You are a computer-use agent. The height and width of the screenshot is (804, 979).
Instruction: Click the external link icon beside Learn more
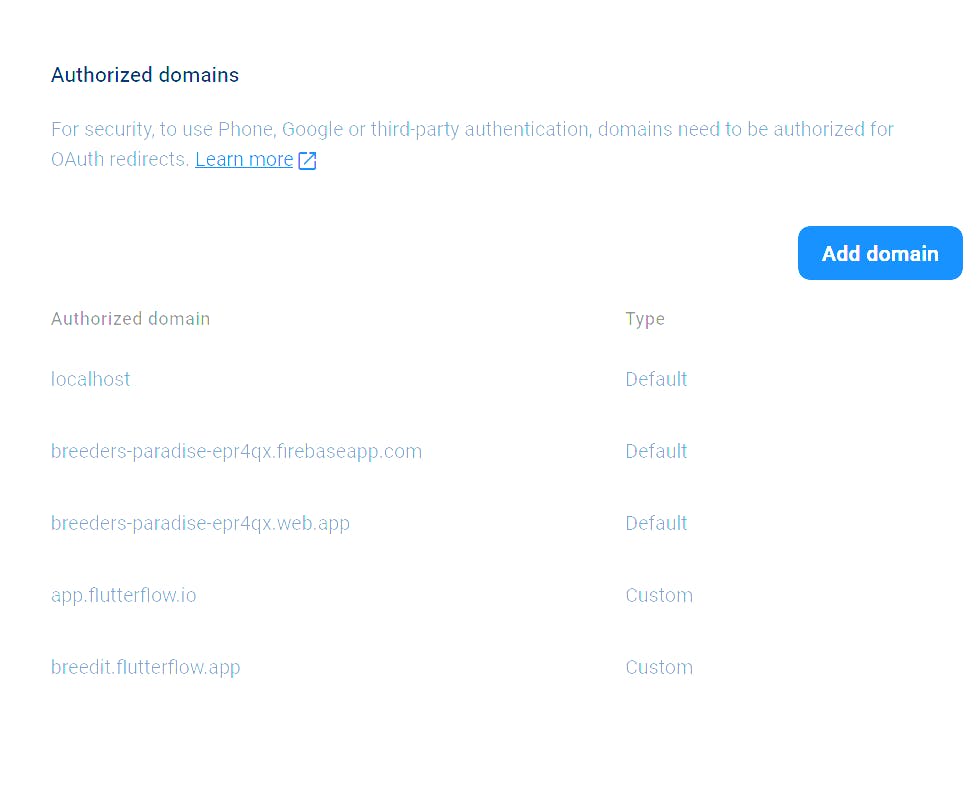click(307, 160)
